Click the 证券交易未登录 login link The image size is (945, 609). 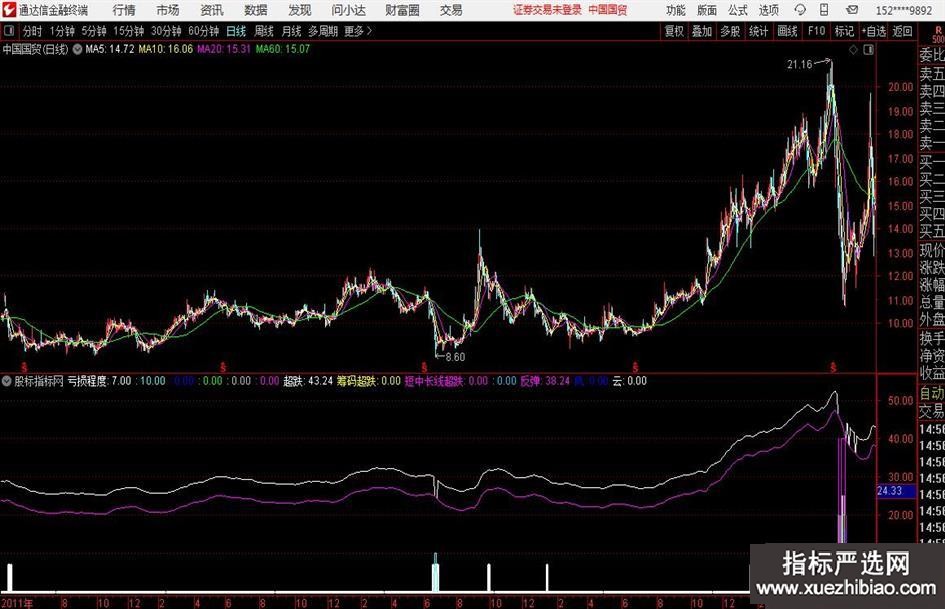pos(547,10)
